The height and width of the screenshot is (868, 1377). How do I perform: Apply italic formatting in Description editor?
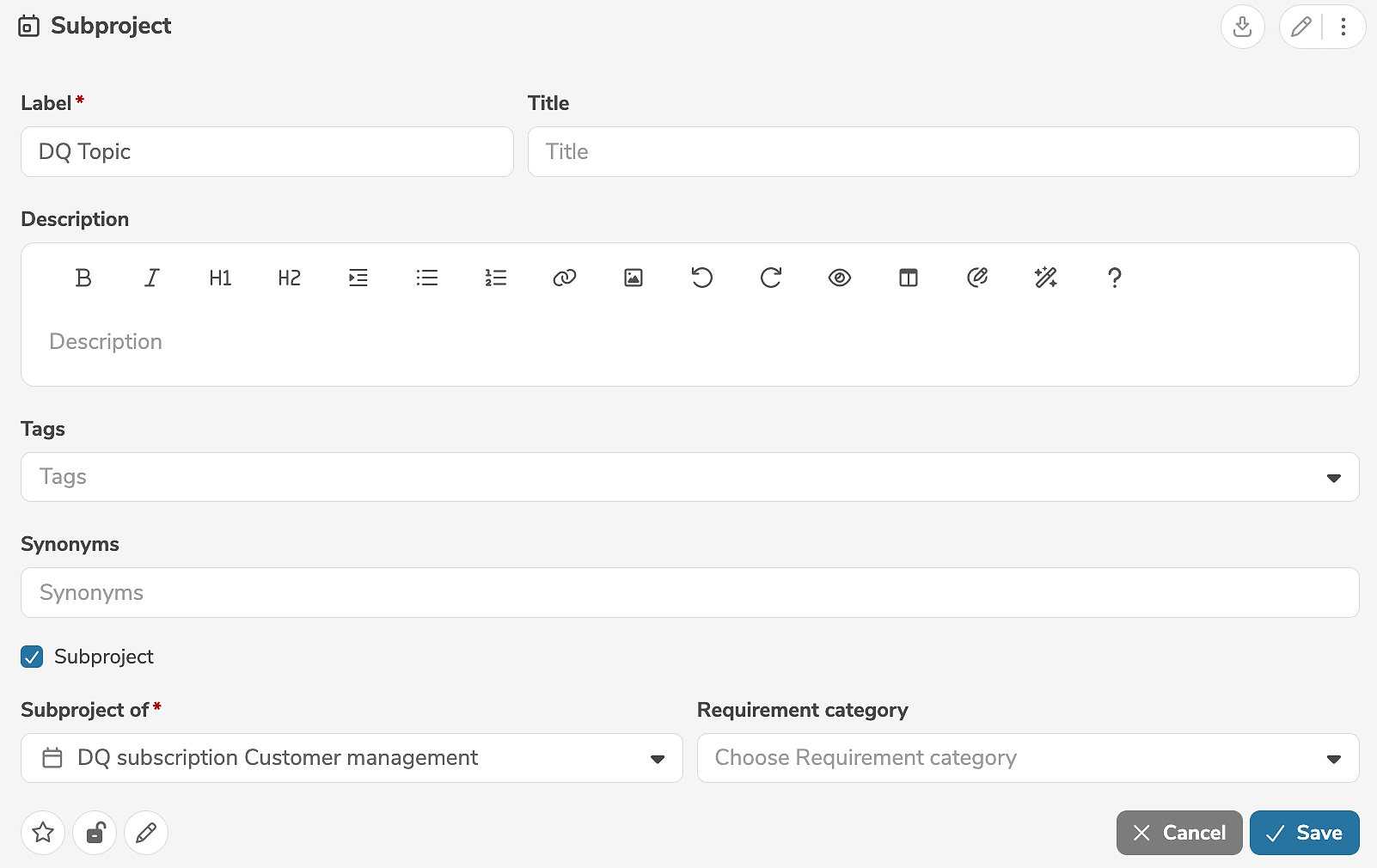pos(152,278)
